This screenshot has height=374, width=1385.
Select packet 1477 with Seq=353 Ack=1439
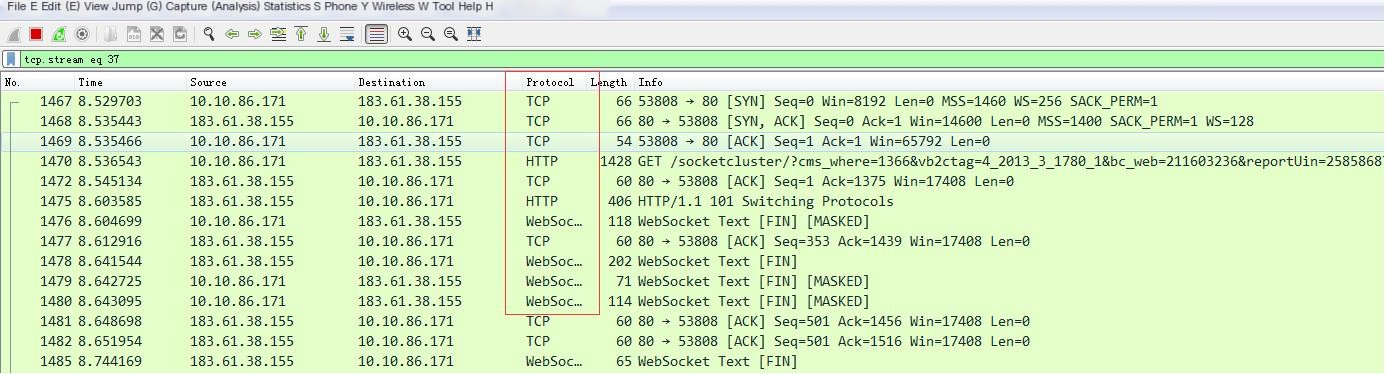point(692,241)
